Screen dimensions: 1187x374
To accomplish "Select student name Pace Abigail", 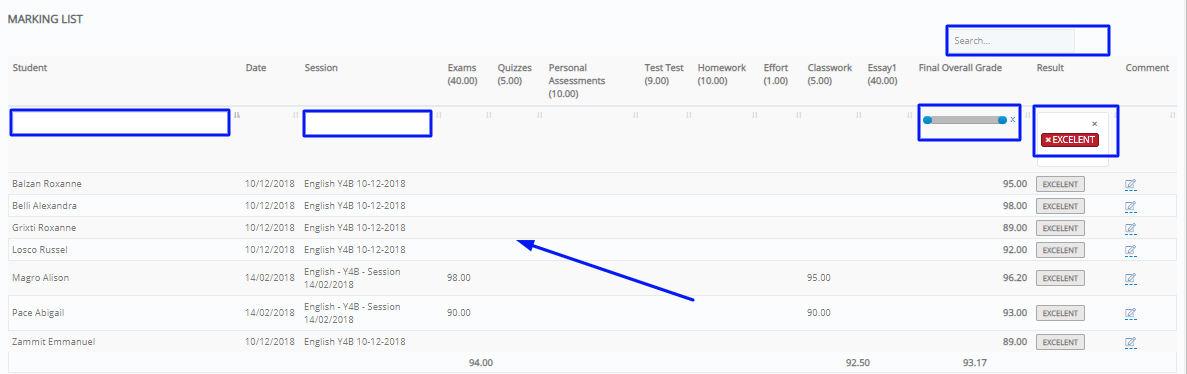I will 39,313.
